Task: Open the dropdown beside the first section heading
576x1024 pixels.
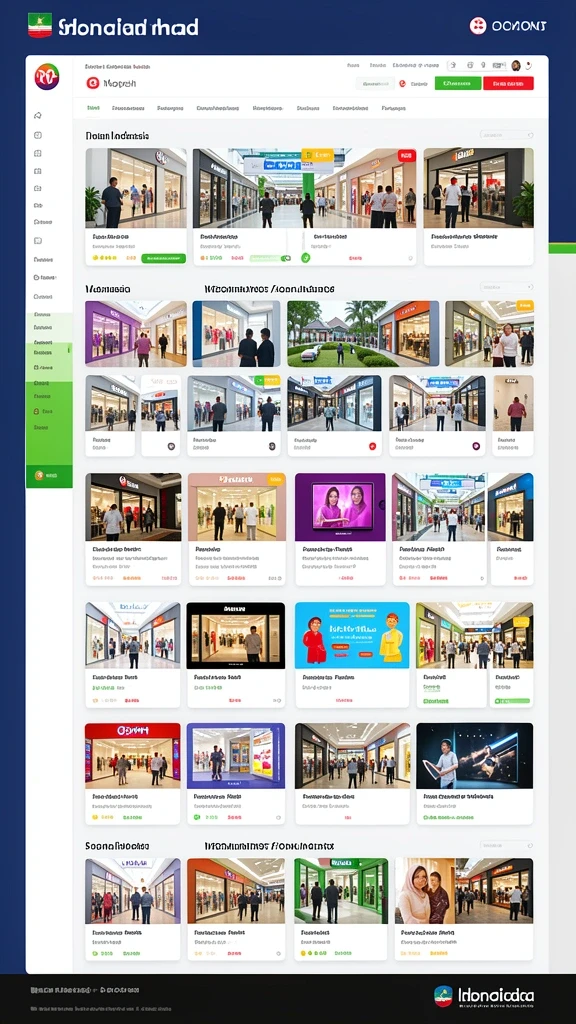Action: point(506,135)
